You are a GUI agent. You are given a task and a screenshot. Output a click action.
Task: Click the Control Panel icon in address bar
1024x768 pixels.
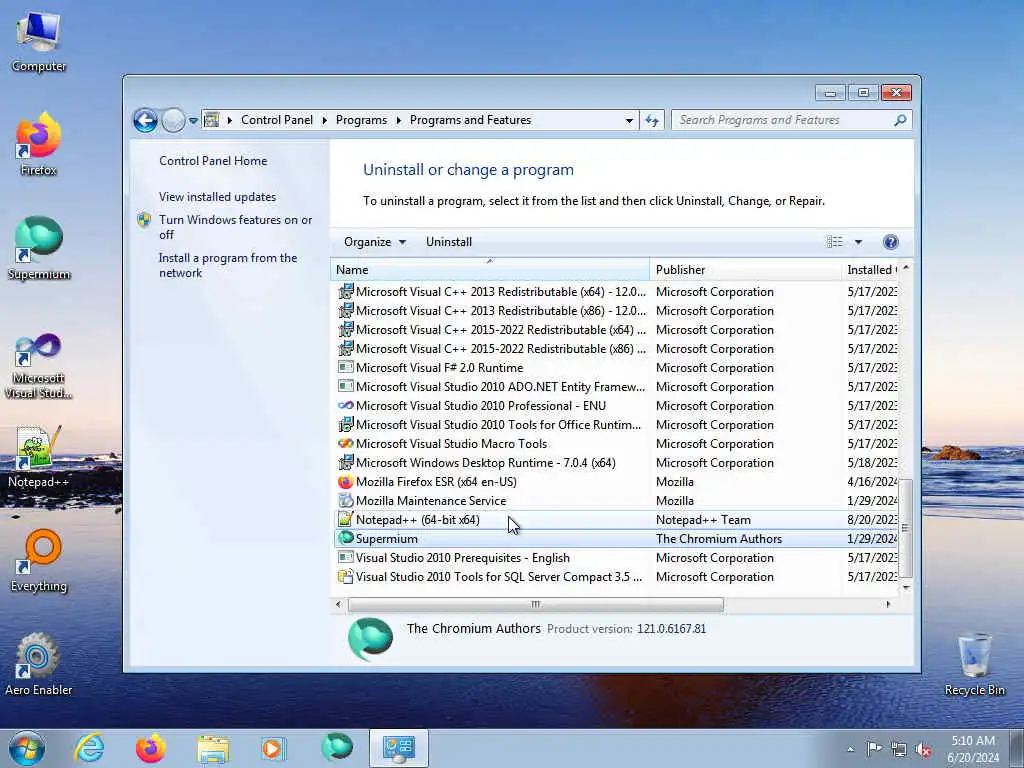(x=212, y=120)
